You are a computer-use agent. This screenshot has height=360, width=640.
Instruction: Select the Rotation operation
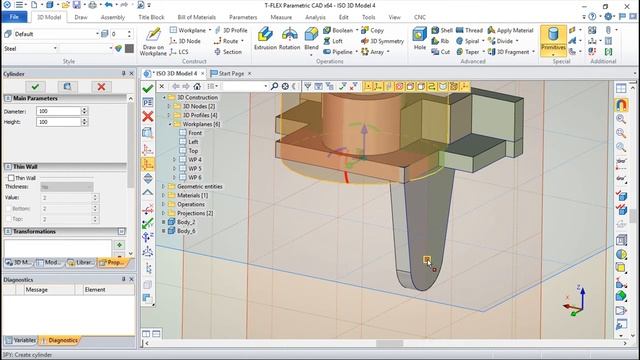click(x=289, y=39)
